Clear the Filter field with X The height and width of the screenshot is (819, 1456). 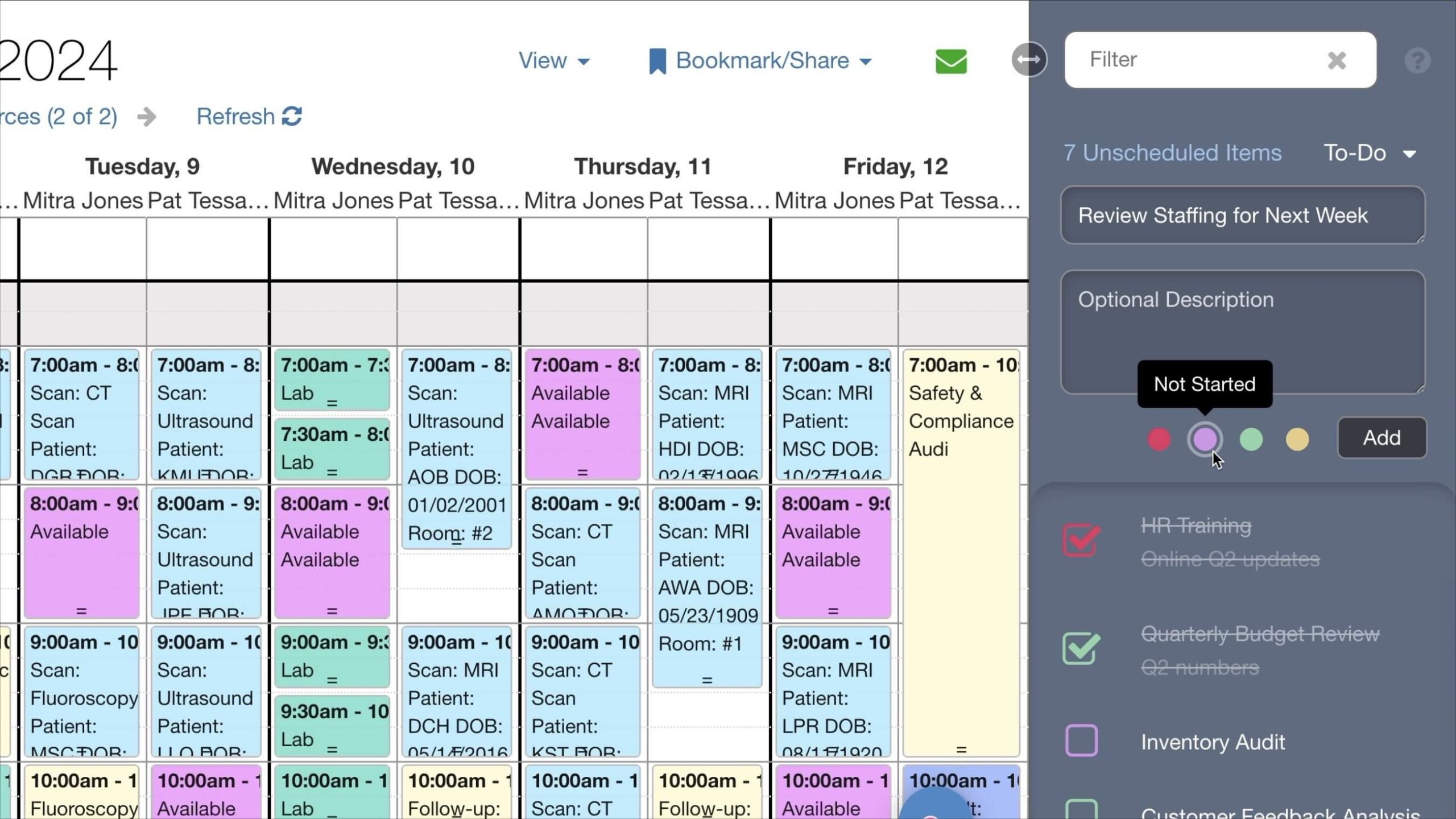tap(1337, 60)
